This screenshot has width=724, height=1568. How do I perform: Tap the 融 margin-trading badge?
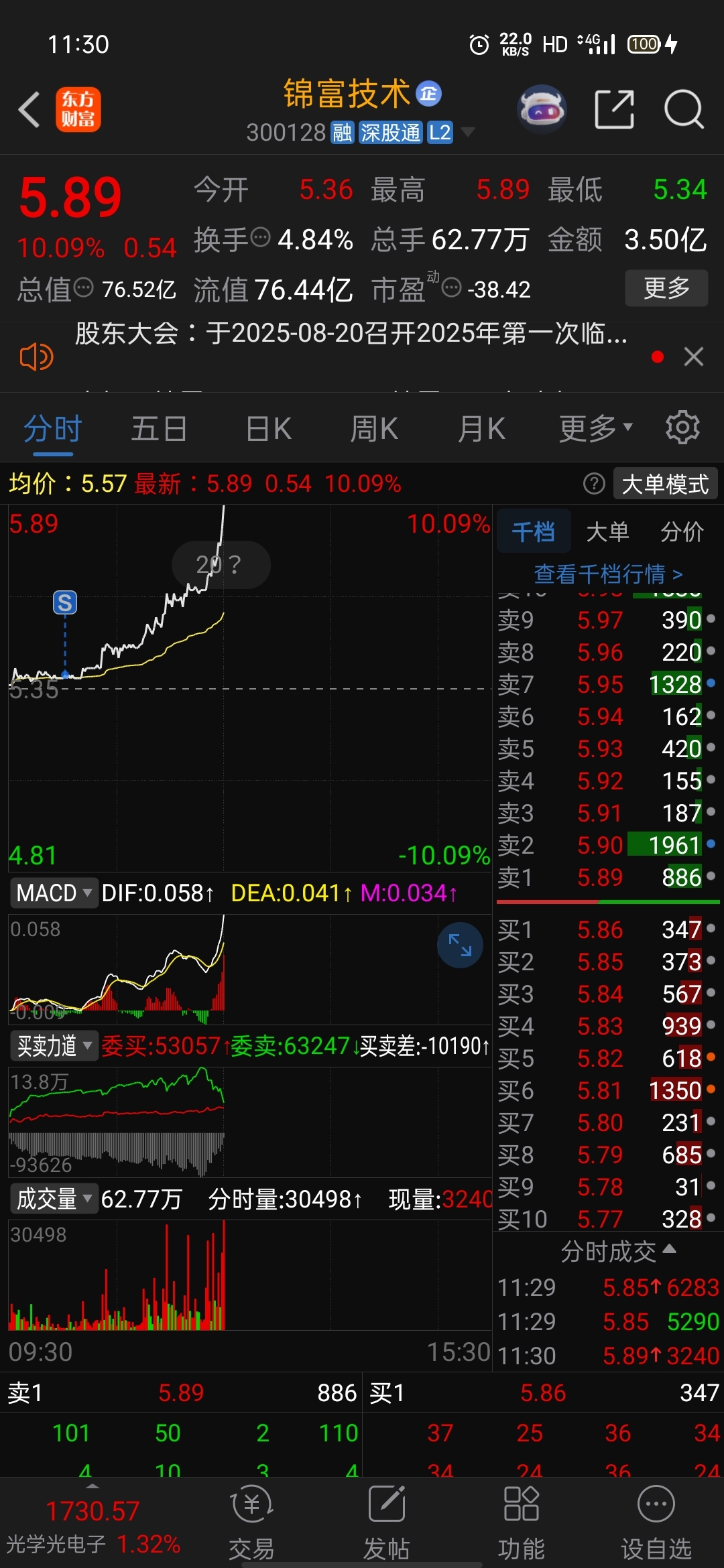pos(342,133)
